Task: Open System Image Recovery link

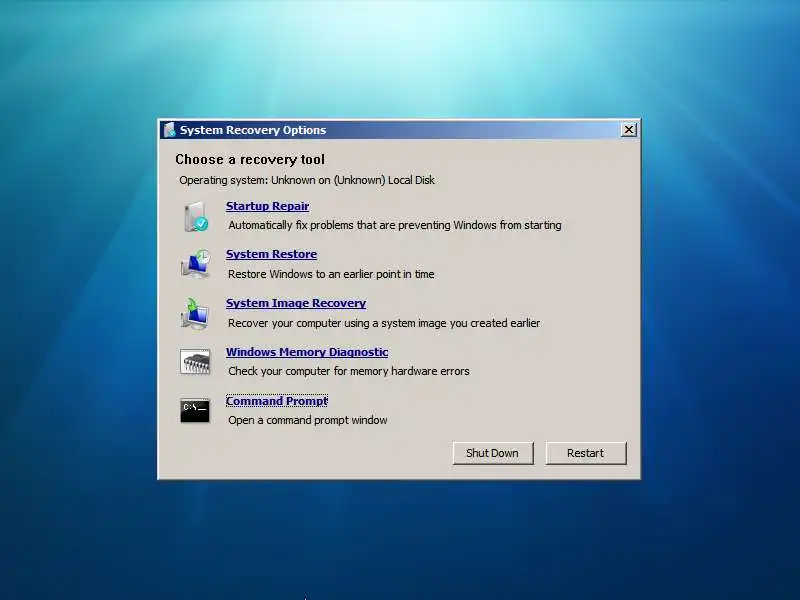Action: pyautogui.click(x=296, y=303)
